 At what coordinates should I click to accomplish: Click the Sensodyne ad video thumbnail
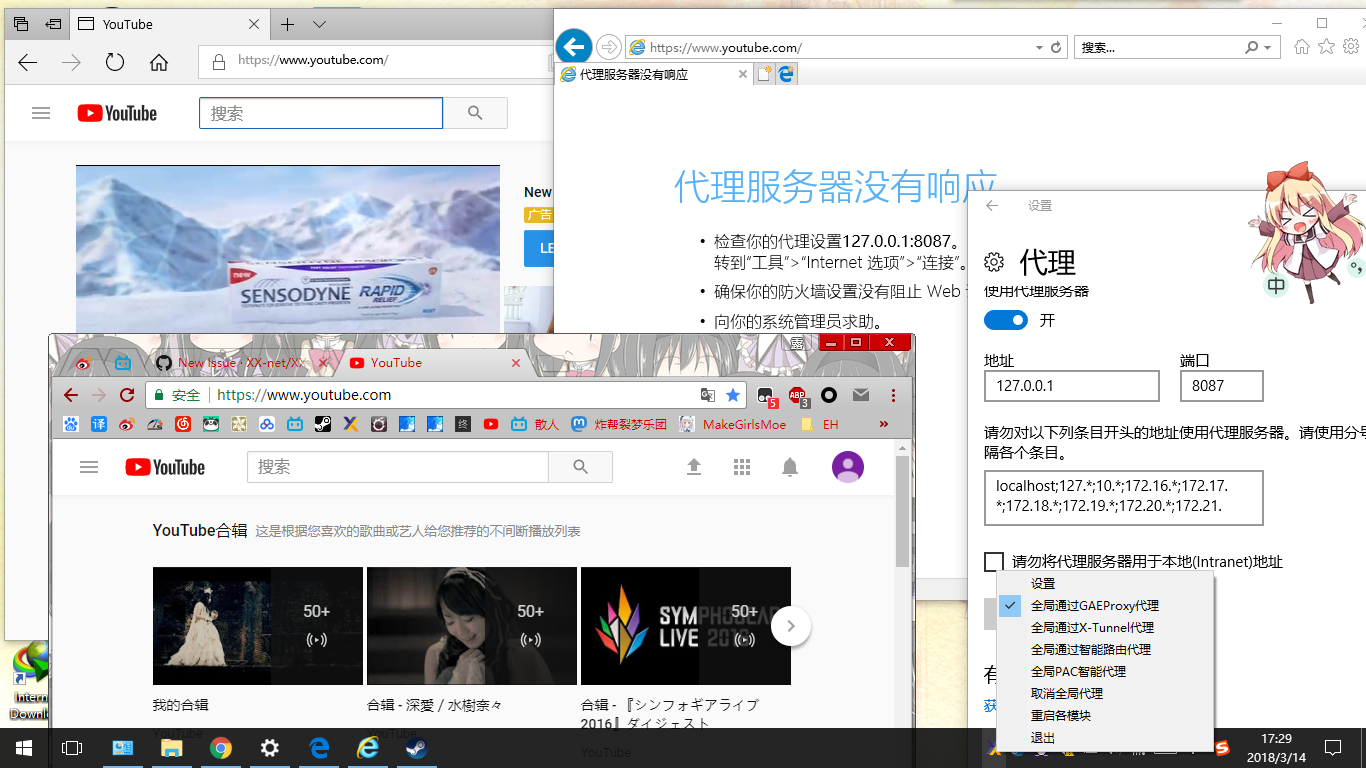(x=288, y=248)
